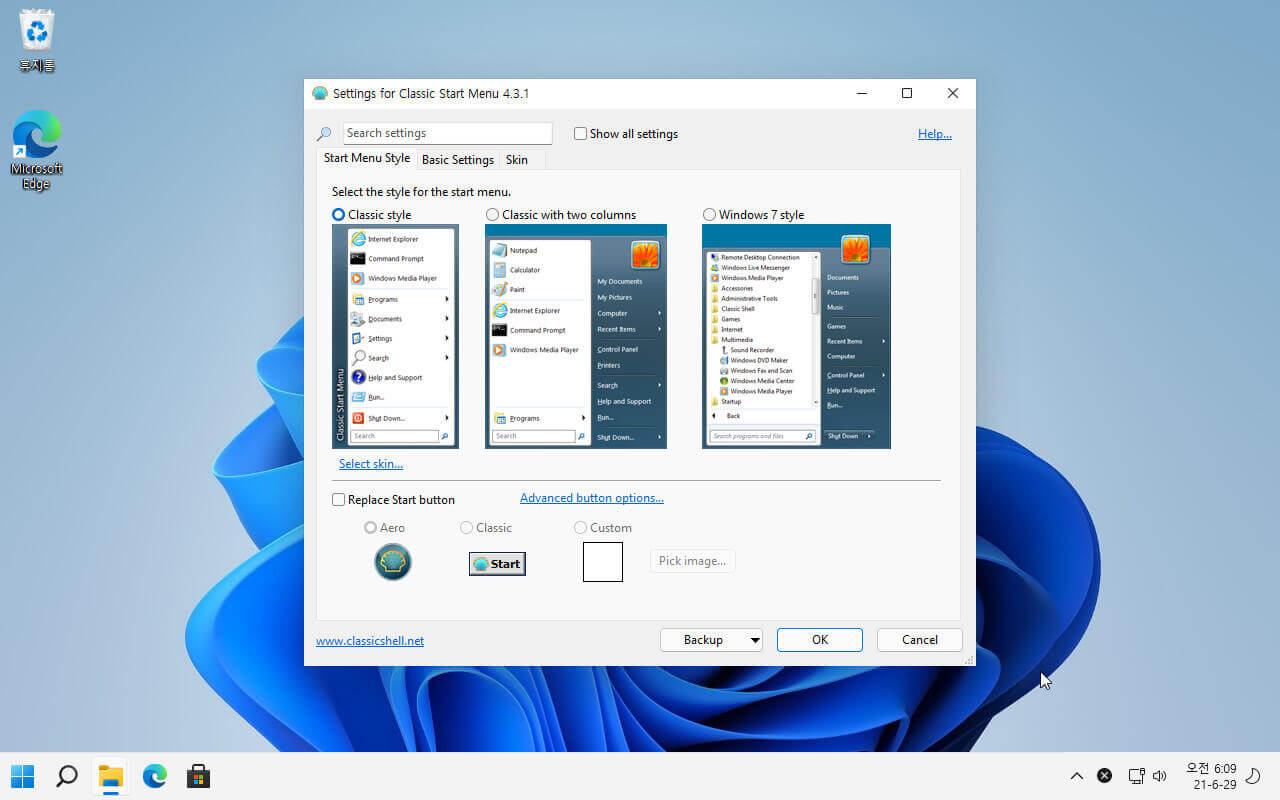This screenshot has width=1280, height=800.
Task: Open the notification moon icon in tray
Action: 1252,776
